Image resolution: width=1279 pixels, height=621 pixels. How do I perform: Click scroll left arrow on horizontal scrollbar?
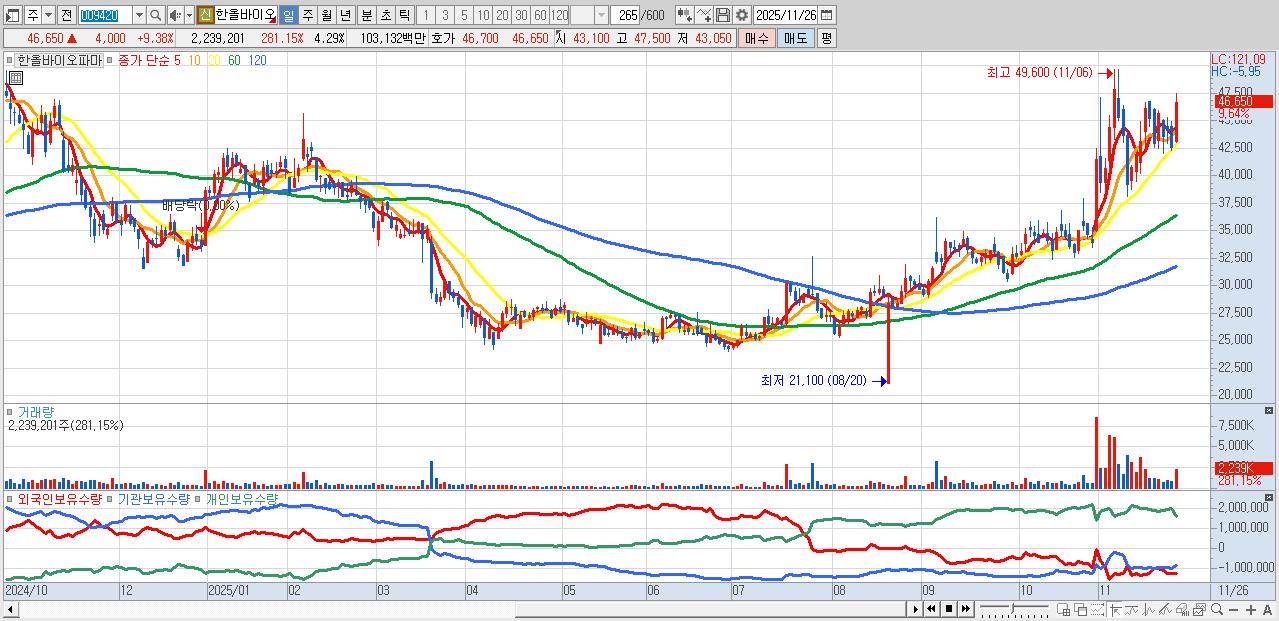coord(9,609)
